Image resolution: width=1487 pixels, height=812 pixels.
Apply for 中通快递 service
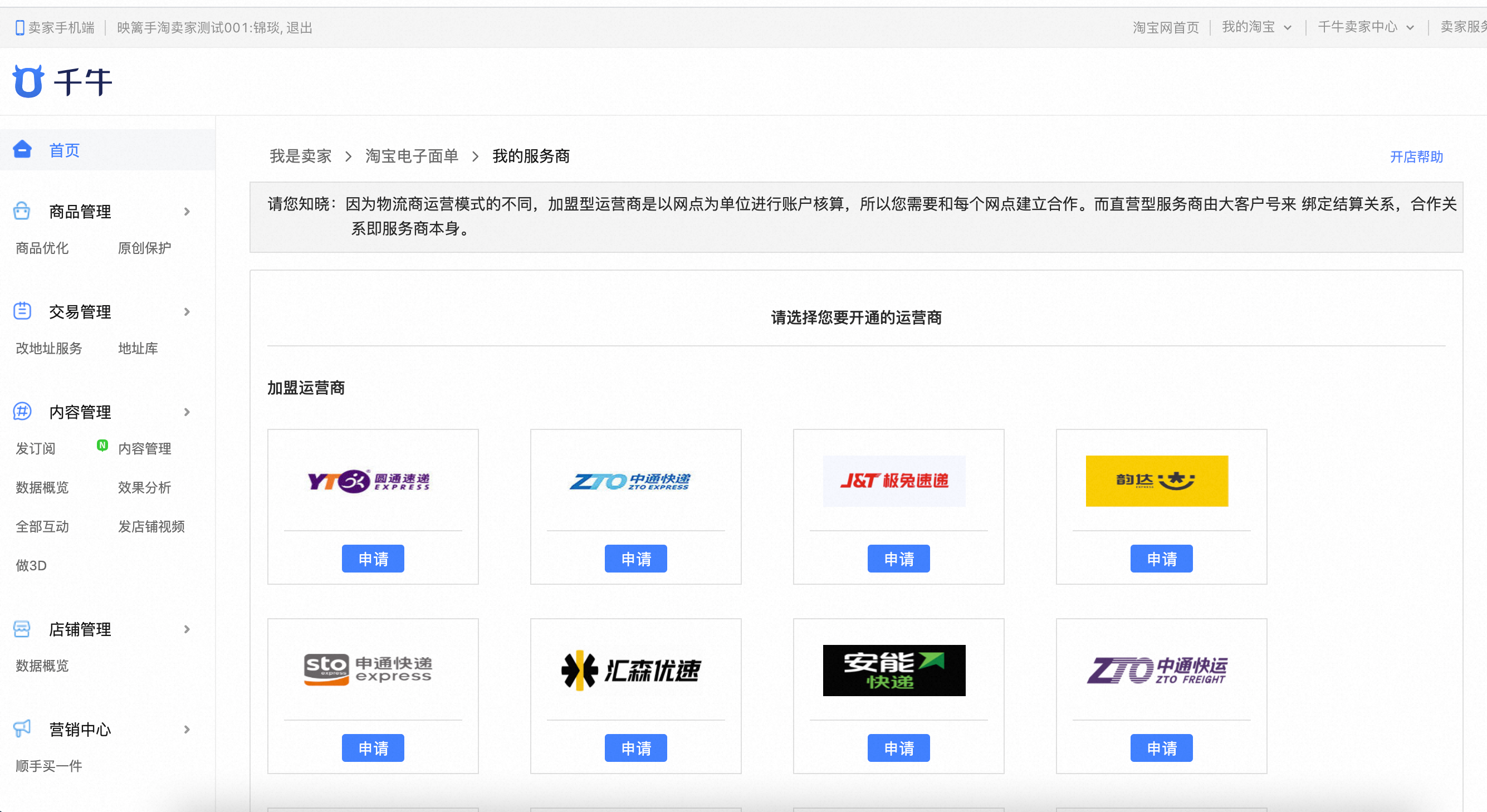point(636,559)
